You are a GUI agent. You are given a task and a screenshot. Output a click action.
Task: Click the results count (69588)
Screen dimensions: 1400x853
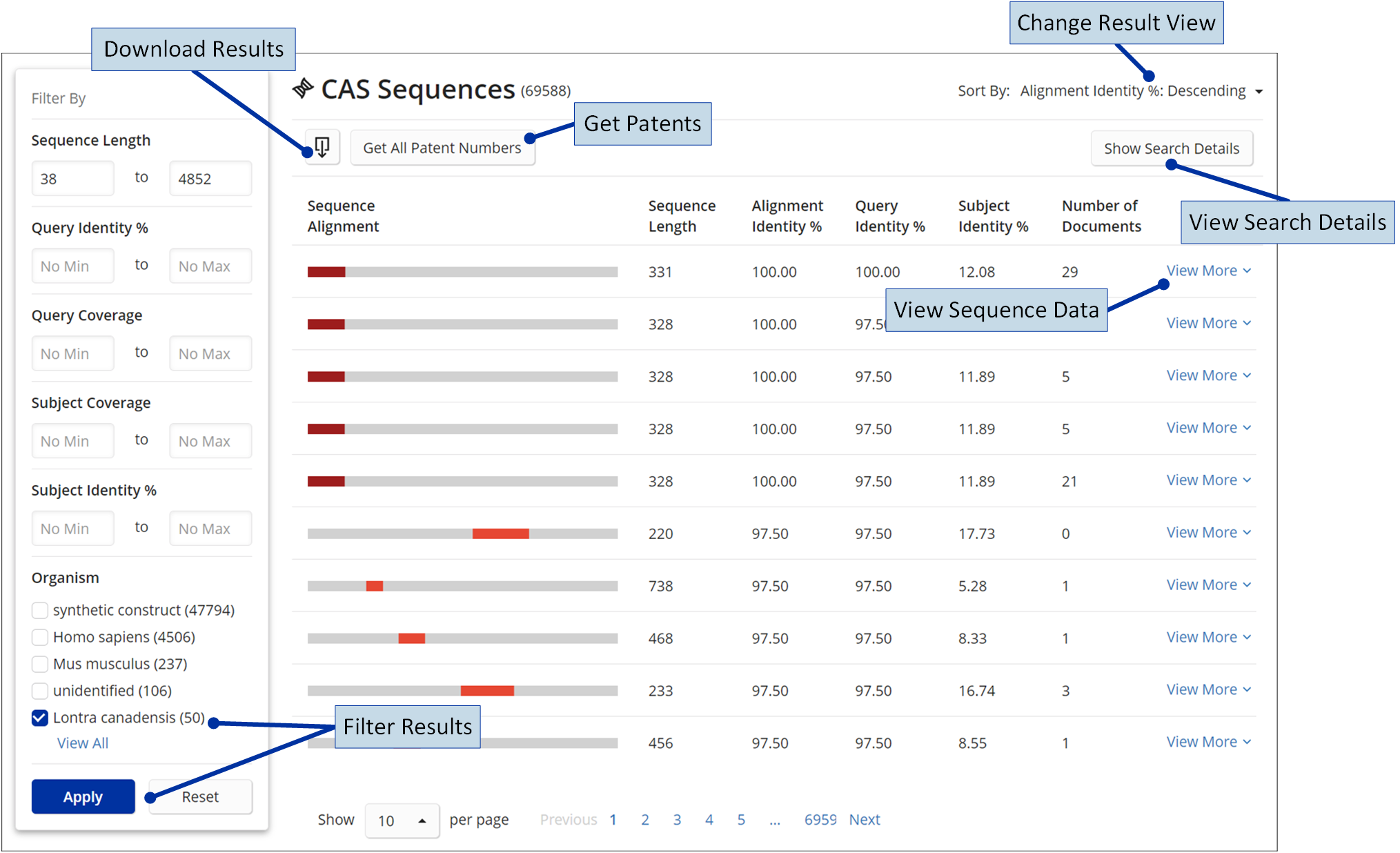pyautogui.click(x=546, y=91)
